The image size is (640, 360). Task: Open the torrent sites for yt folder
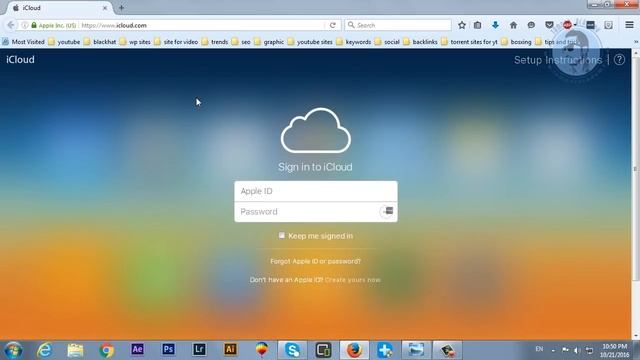pyautogui.click(x=469, y=42)
